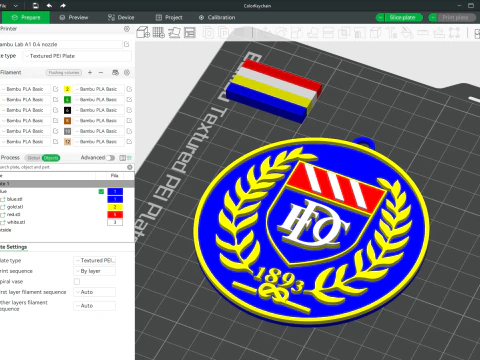This screenshot has width=480, height=360.
Task: Select the white.stl part in list
Action: tap(16, 222)
